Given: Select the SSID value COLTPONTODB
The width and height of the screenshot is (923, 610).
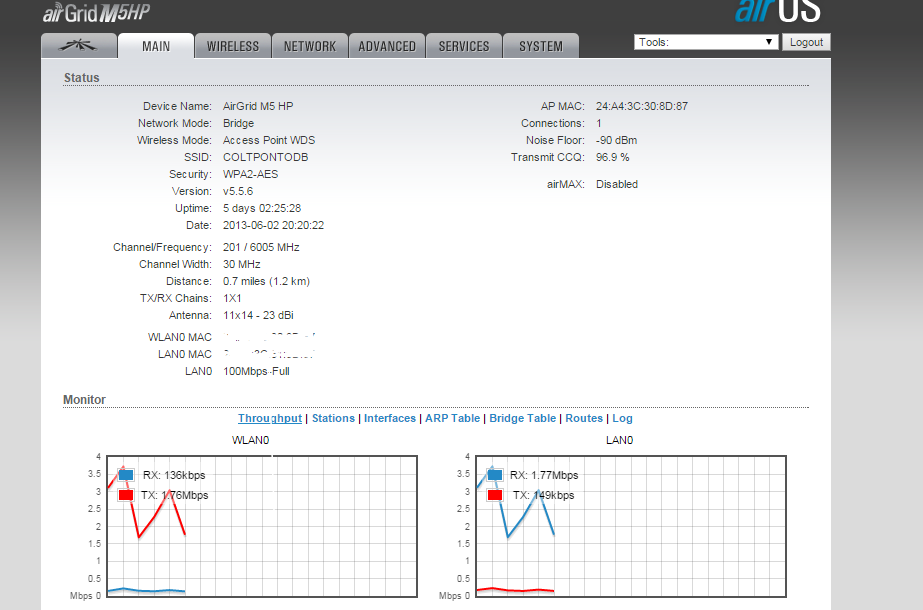Looking at the screenshot, I should 265,157.
